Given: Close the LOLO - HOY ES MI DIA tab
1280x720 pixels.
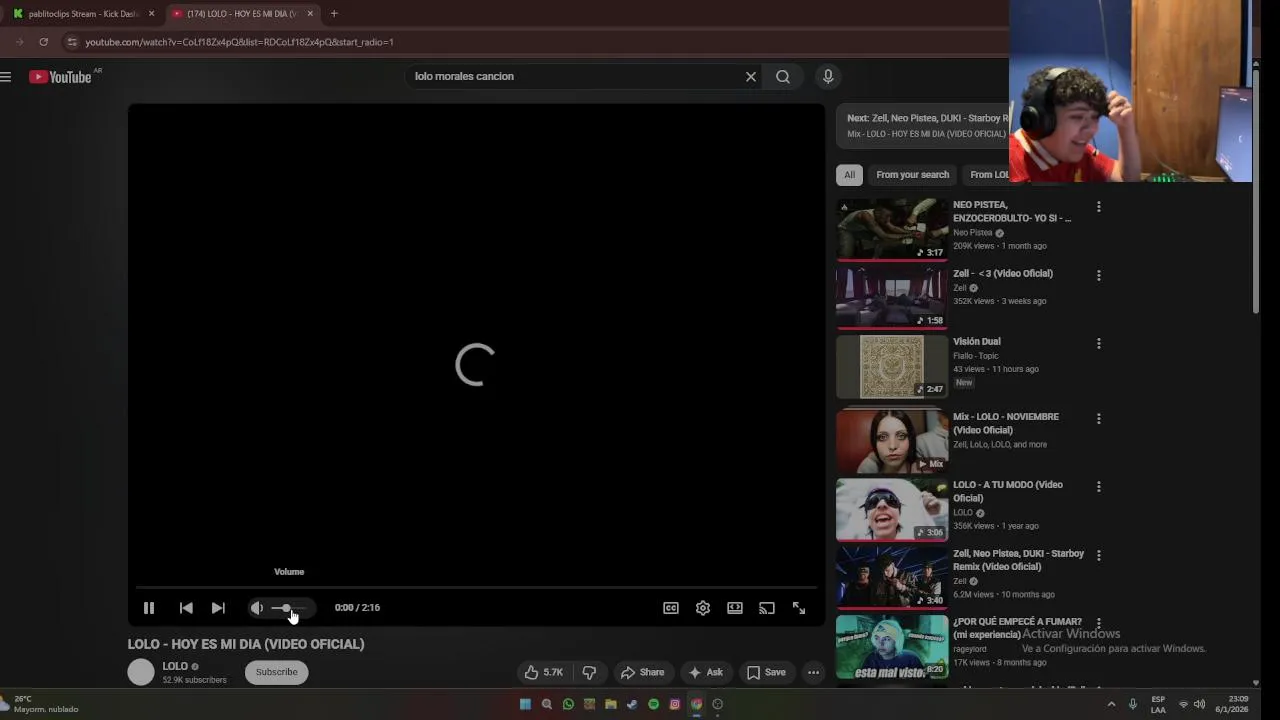Looking at the screenshot, I should point(310,14).
